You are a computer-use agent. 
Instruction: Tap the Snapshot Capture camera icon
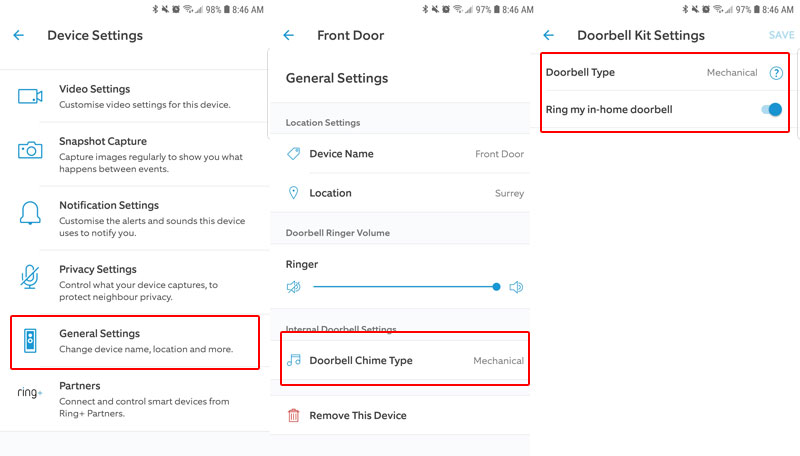coord(30,149)
